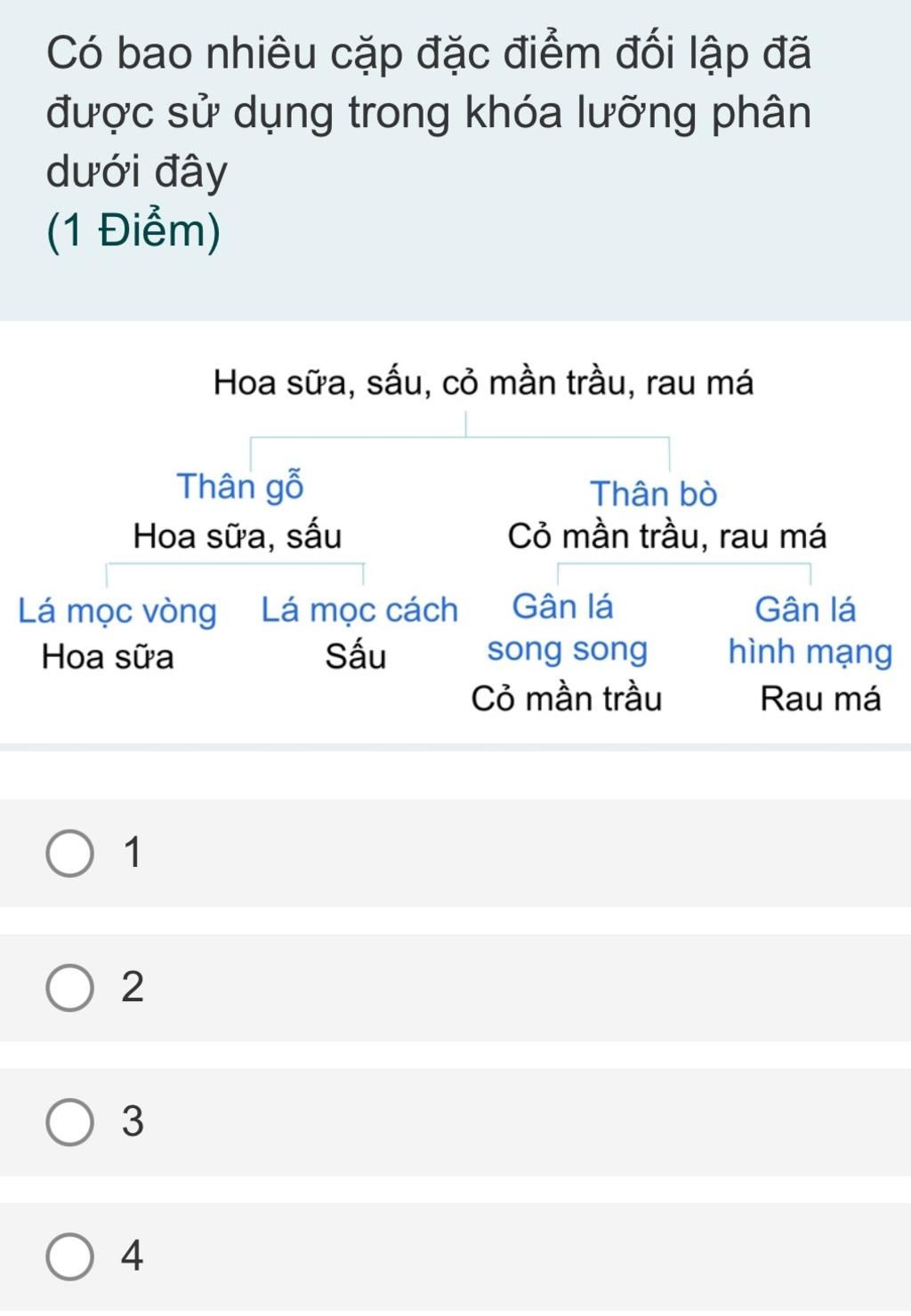Click the answer option row labeled 2

pos(455,988)
